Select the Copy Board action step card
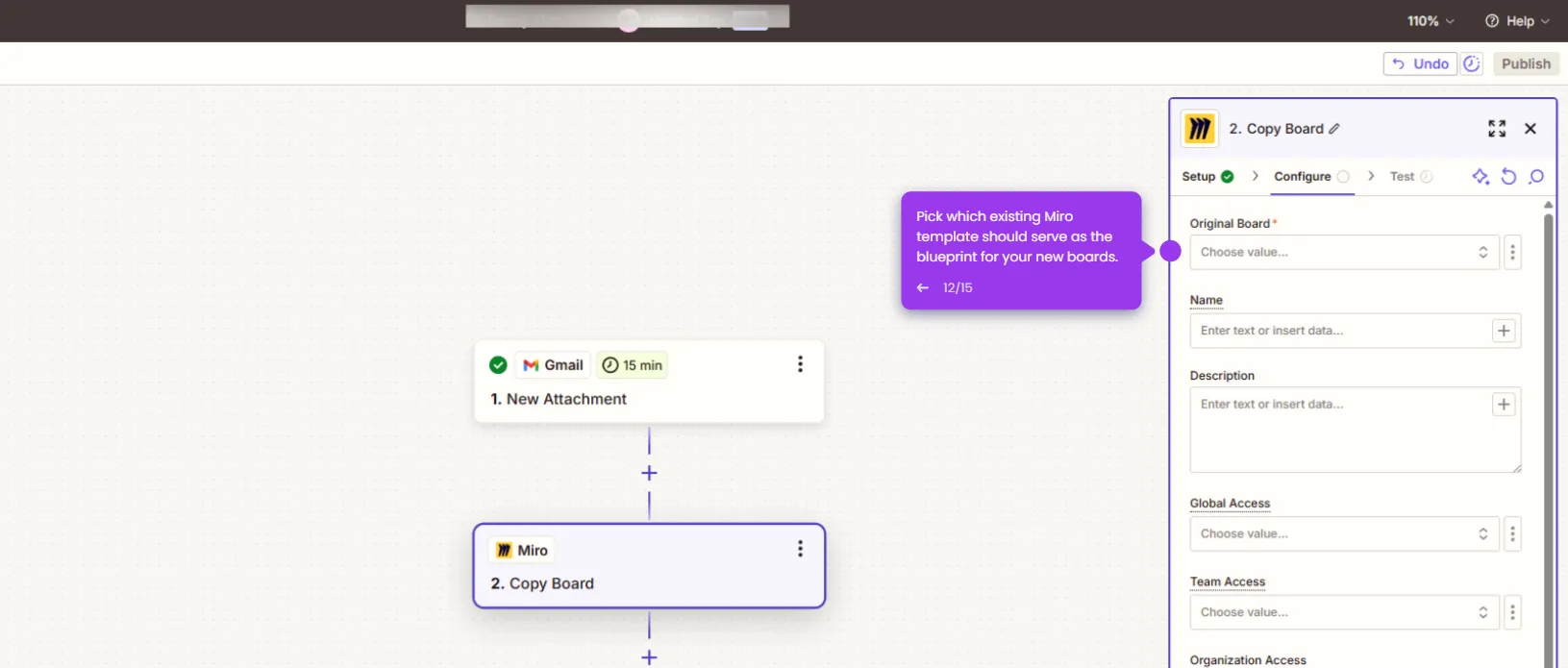This screenshot has width=1568, height=668. coord(649,566)
